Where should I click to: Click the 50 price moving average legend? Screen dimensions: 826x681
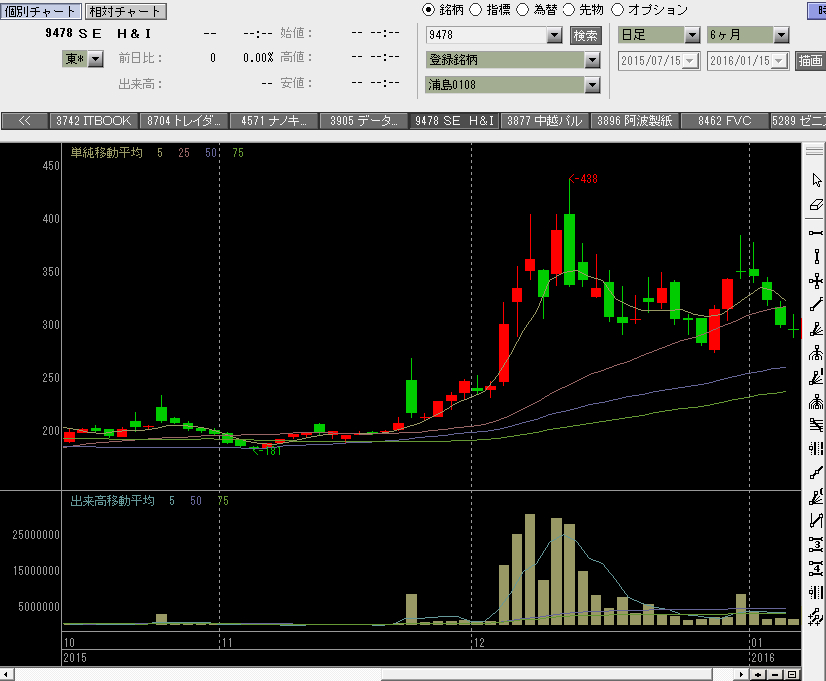(211, 153)
